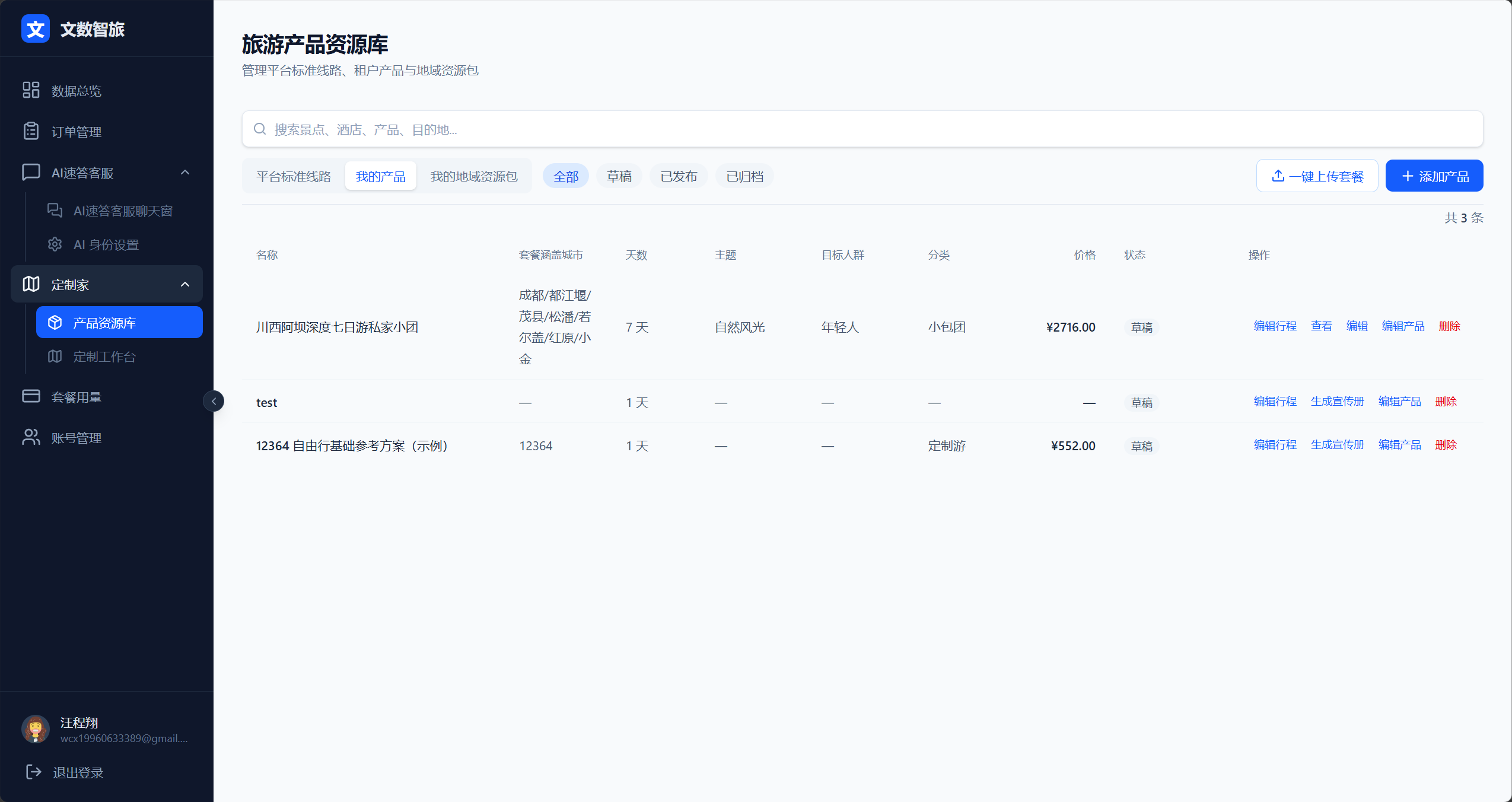The width and height of the screenshot is (1512, 802).
Task: Open 套餐用量 card icon
Action: pos(31,396)
